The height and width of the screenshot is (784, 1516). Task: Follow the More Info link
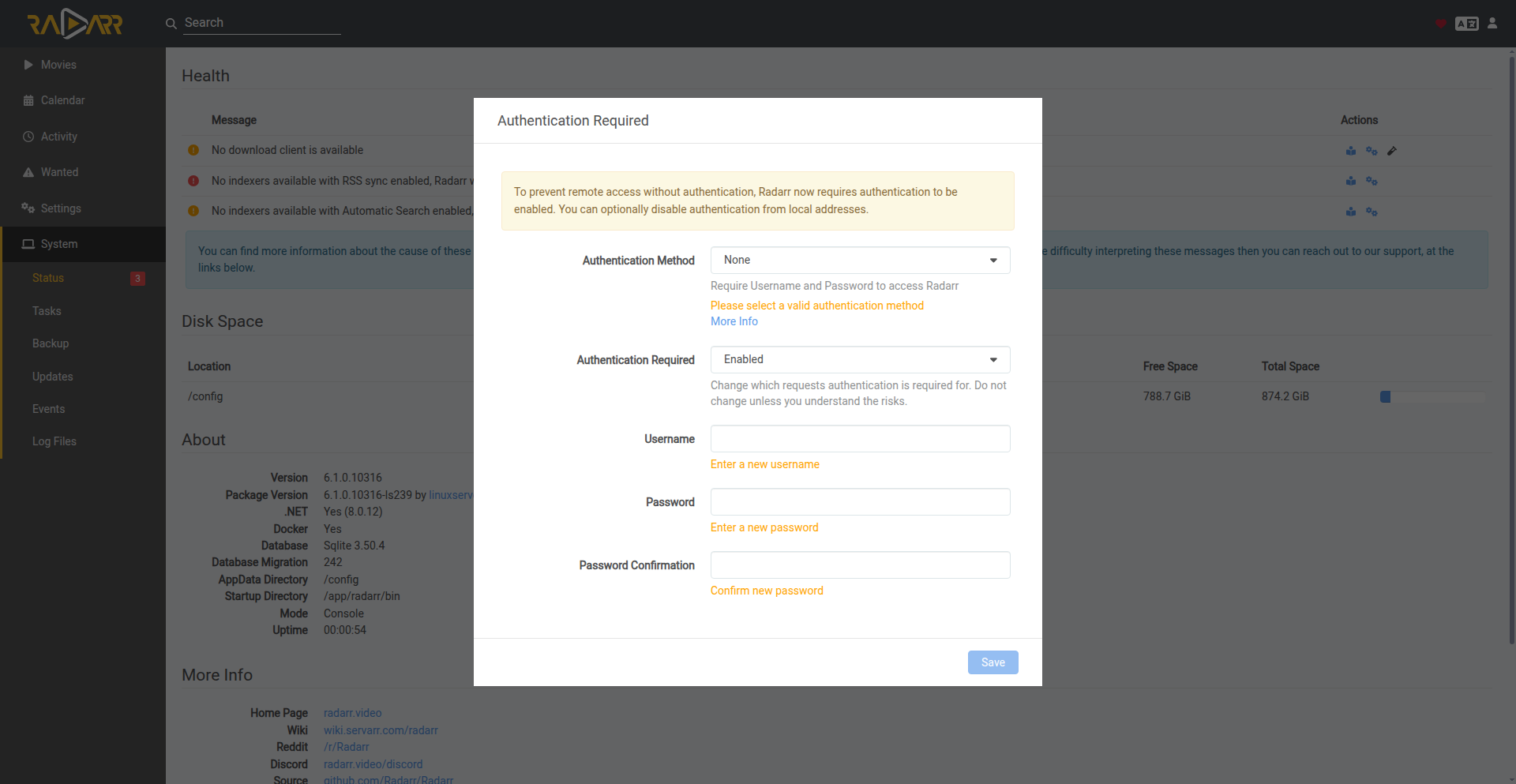click(734, 321)
